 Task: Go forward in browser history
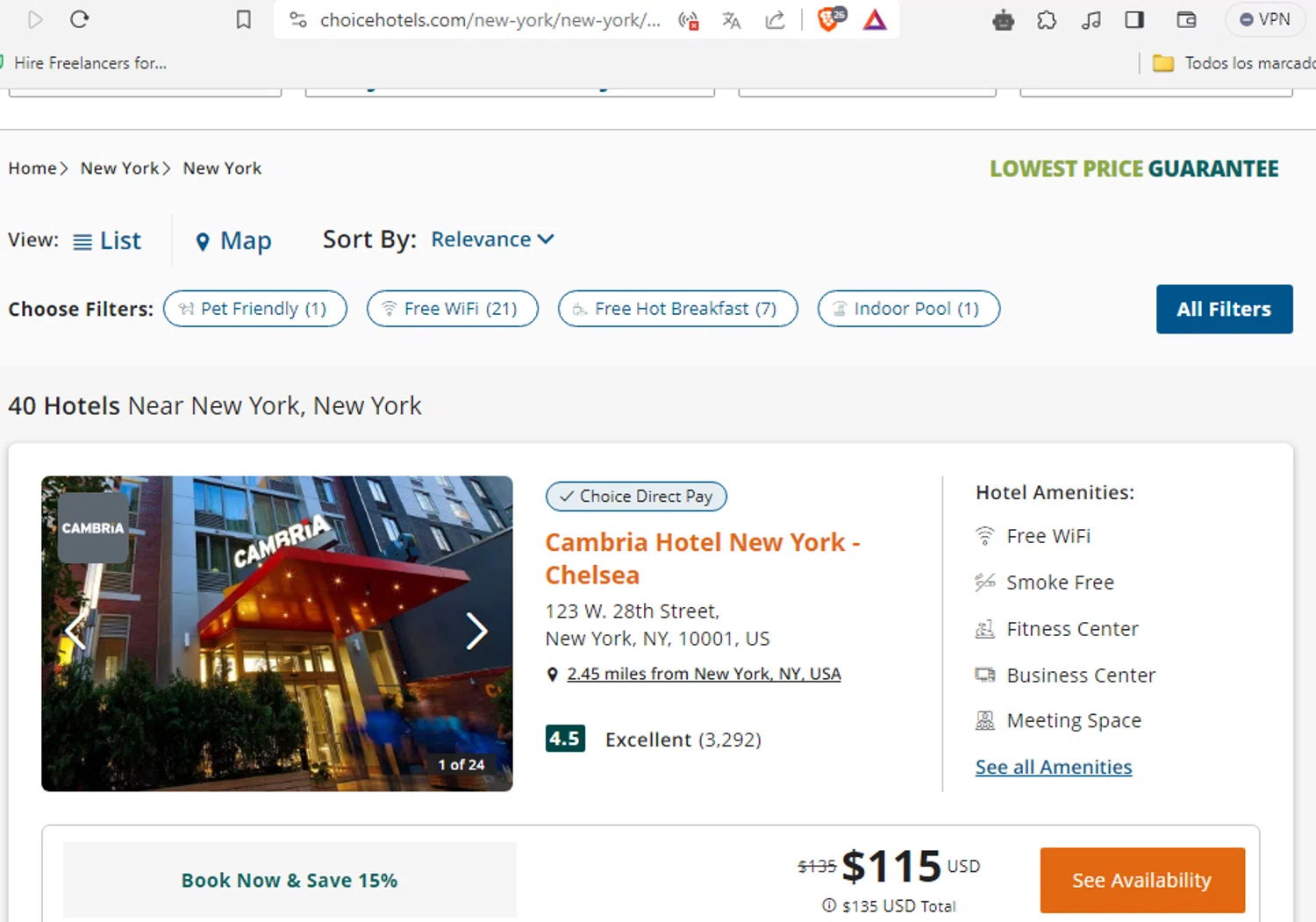(35, 19)
